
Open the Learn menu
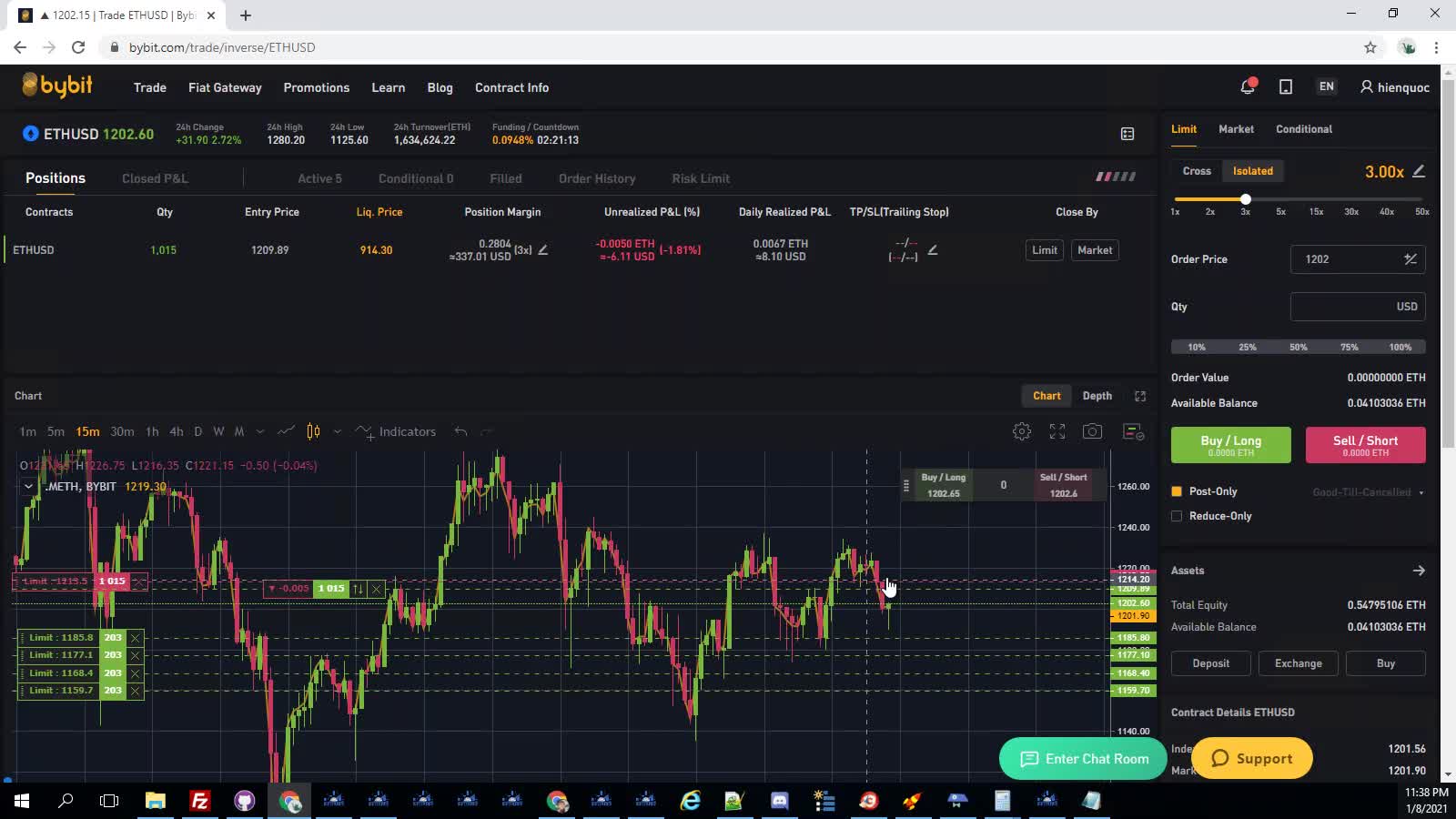click(x=388, y=87)
